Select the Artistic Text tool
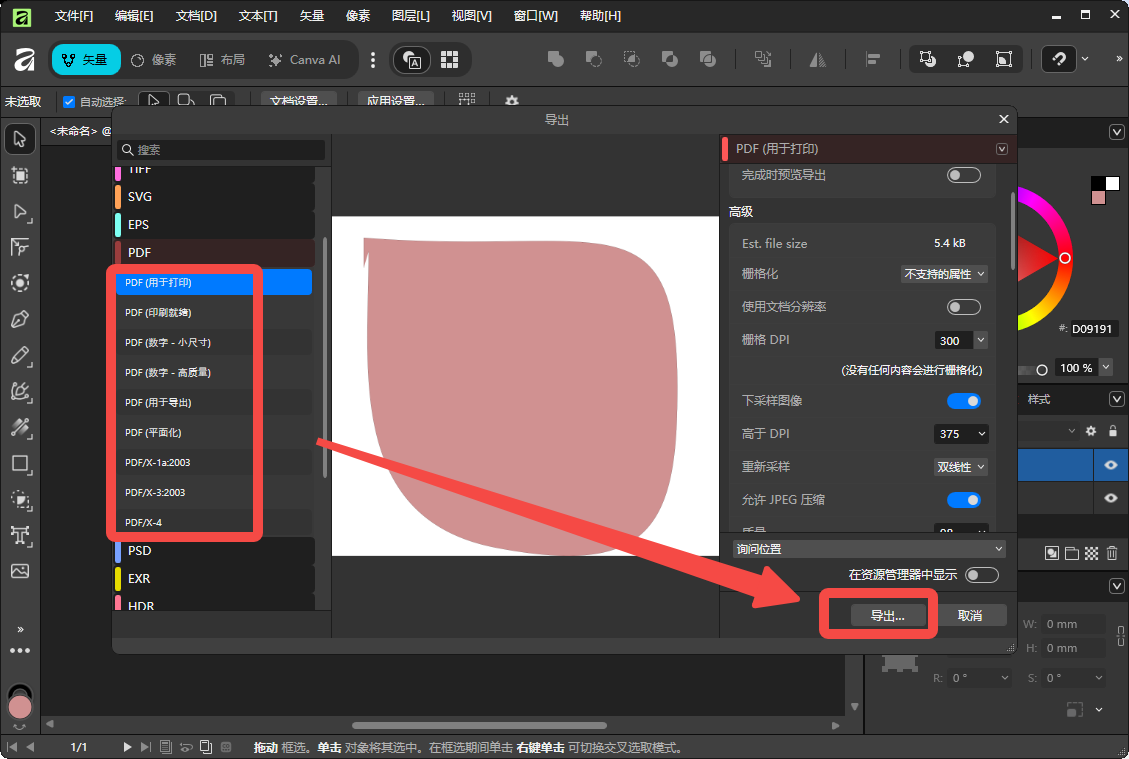The height and width of the screenshot is (759, 1129). [20, 535]
